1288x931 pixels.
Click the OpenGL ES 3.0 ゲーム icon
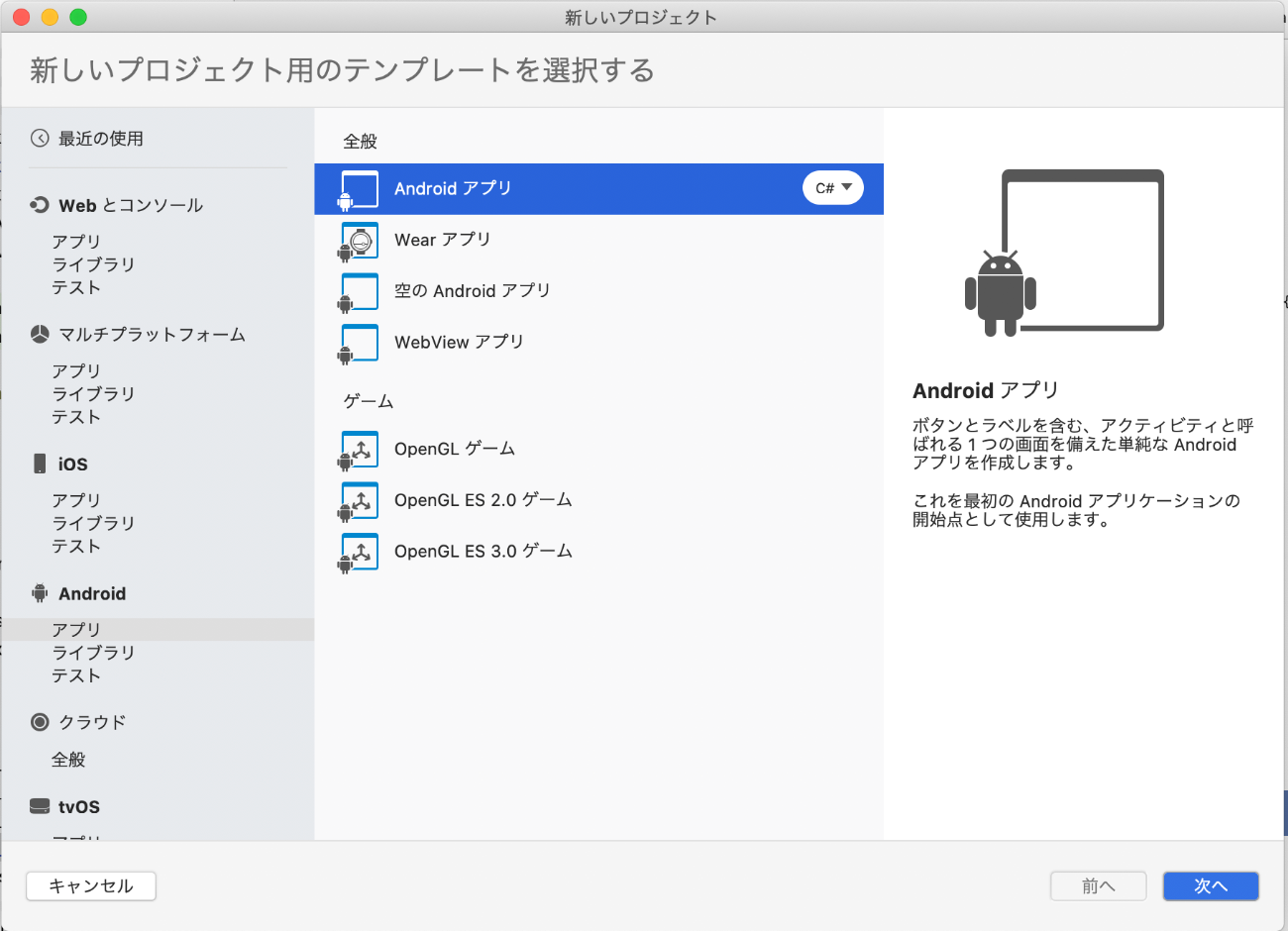point(359,554)
